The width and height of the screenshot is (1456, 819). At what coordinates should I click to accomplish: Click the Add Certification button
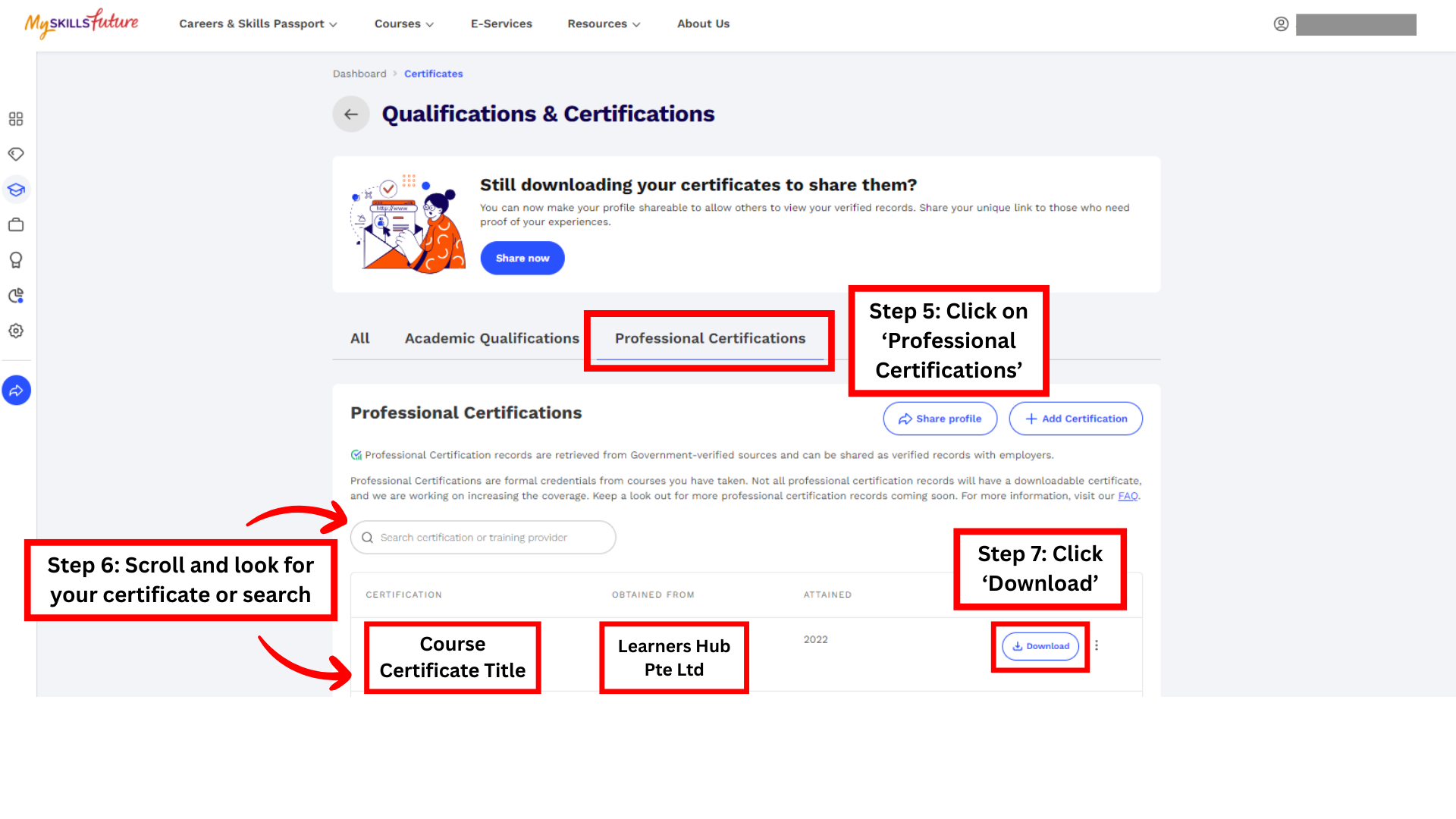tap(1075, 419)
